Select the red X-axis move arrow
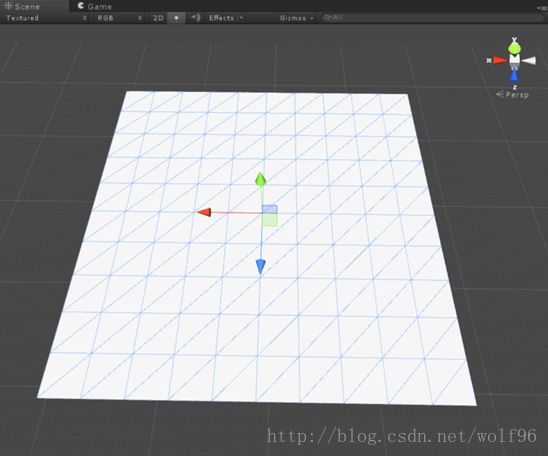Screen dimensions: 548x456 pos(204,212)
